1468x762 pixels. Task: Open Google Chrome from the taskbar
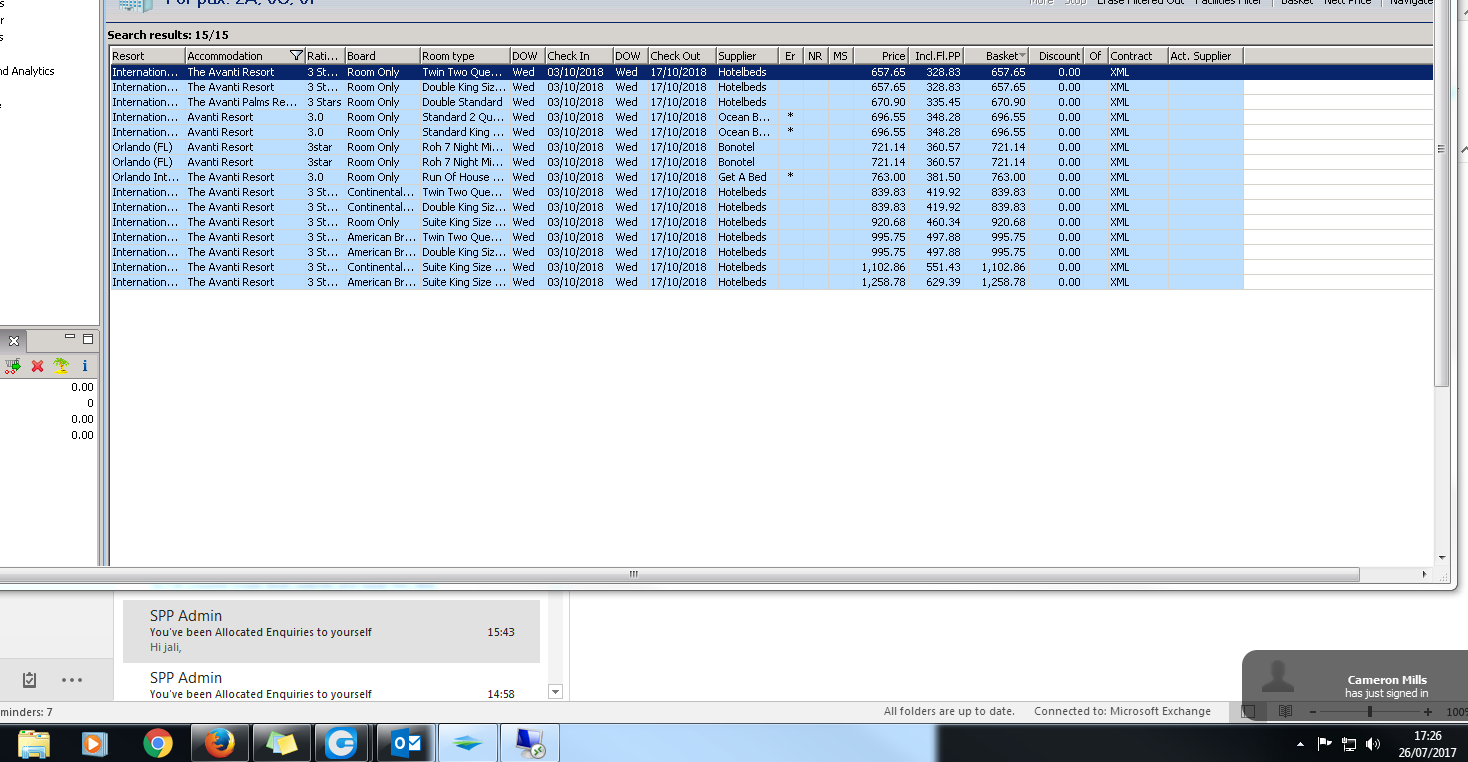pos(157,743)
